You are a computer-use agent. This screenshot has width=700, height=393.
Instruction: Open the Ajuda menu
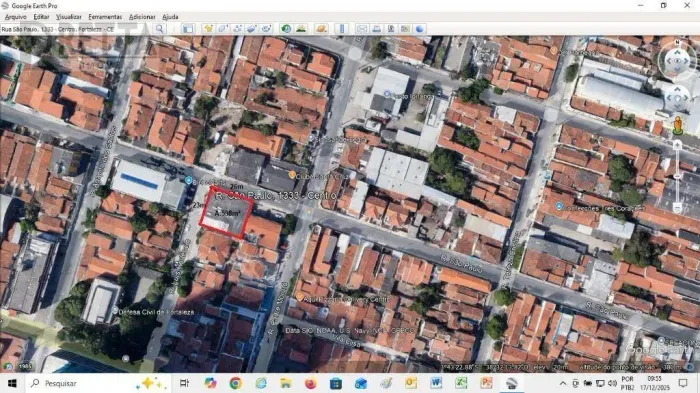(x=170, y=17)
